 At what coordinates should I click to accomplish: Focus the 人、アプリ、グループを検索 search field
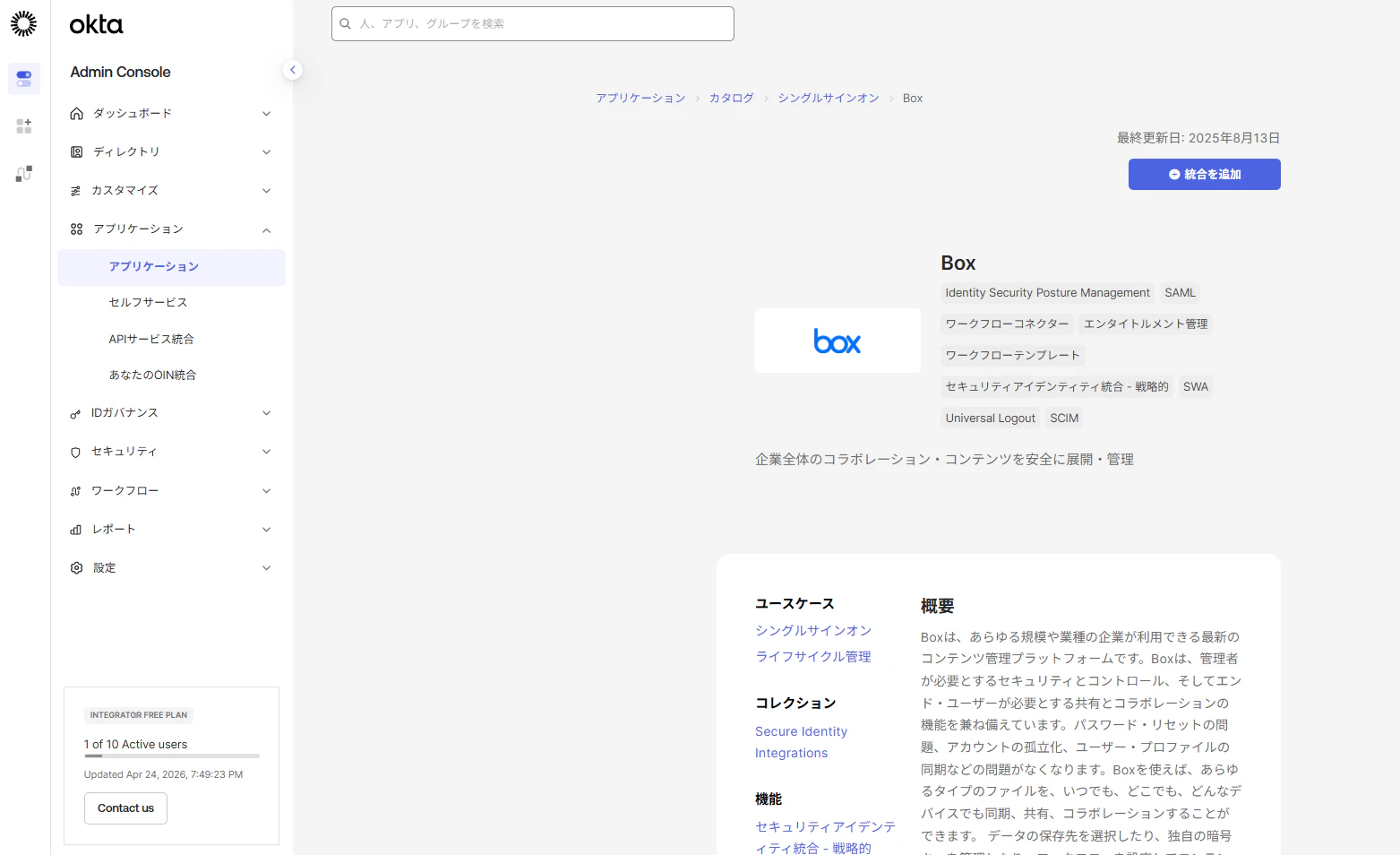pyautogui.click(x=533, y=24)
